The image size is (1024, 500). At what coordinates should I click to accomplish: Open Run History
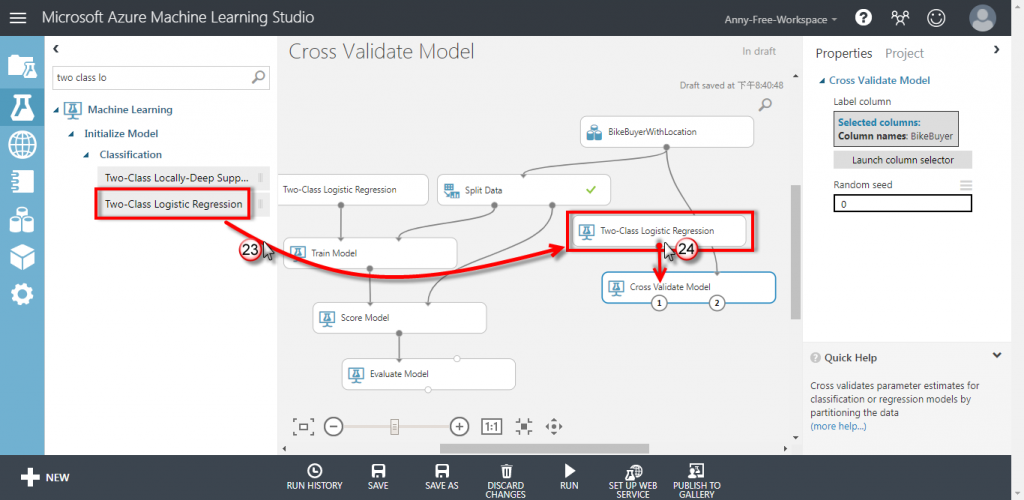pyautogui.click(x=314, y=477)
